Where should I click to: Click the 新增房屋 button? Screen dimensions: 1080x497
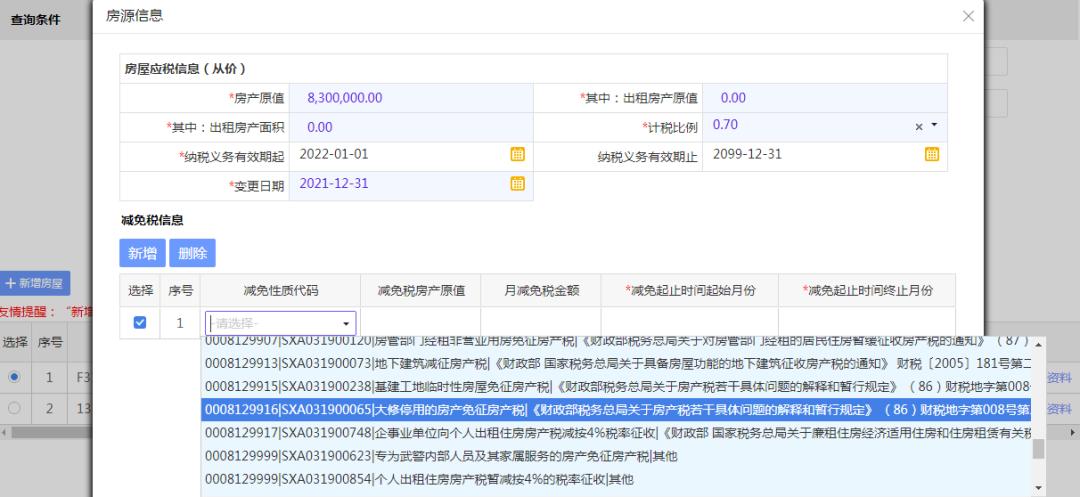(35, 284)
